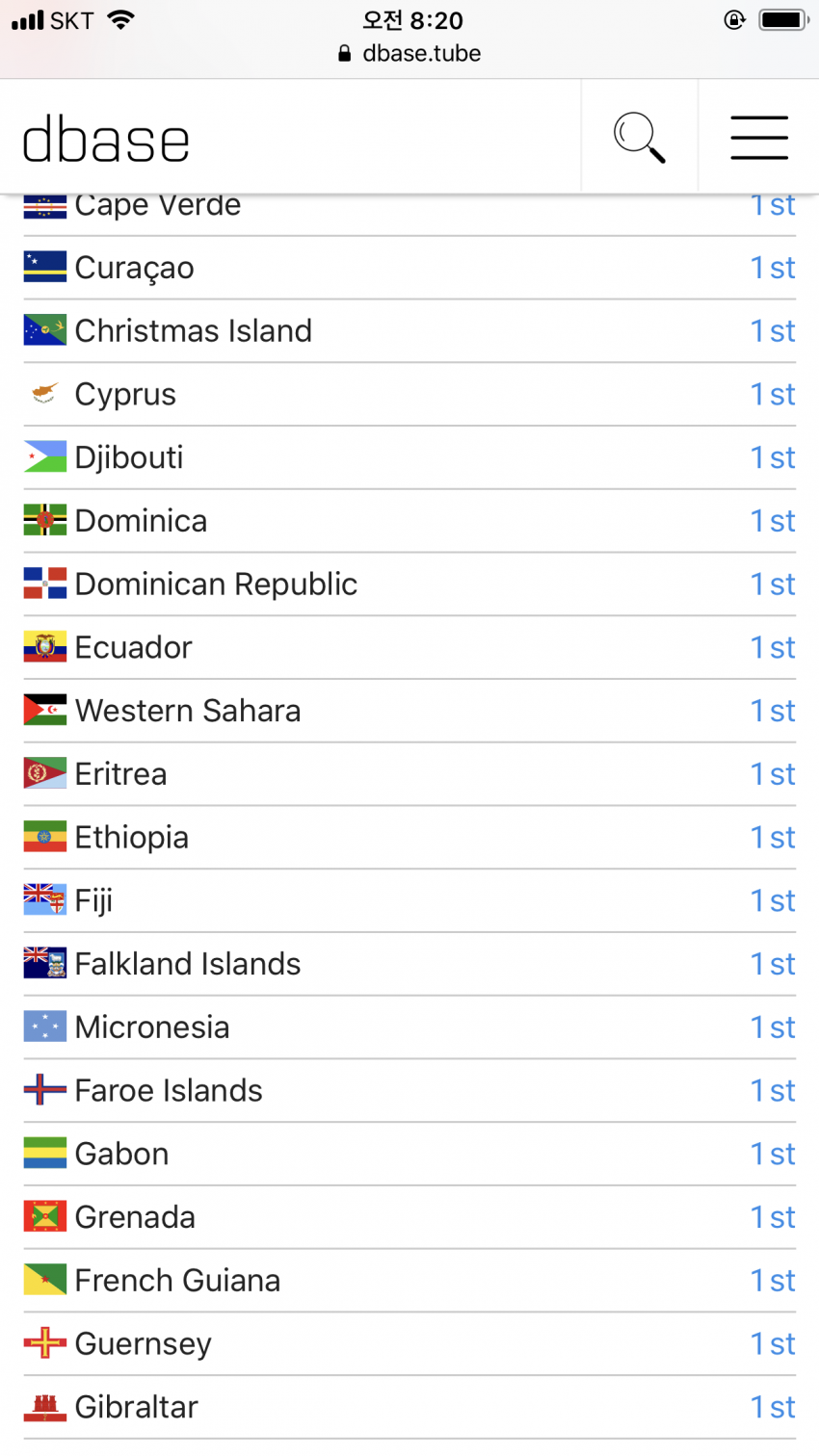Click the 1st rank link for Eritrea
Screen dimensions: 819x1456
click(773, 774)
